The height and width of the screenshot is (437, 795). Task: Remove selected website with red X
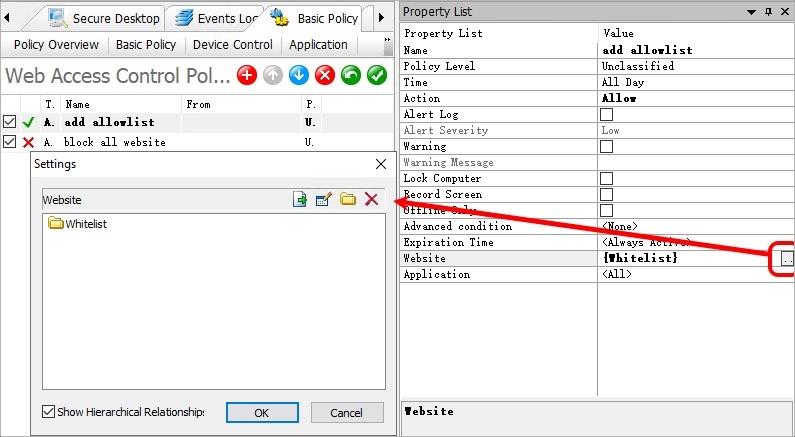[x=372, y=199]
